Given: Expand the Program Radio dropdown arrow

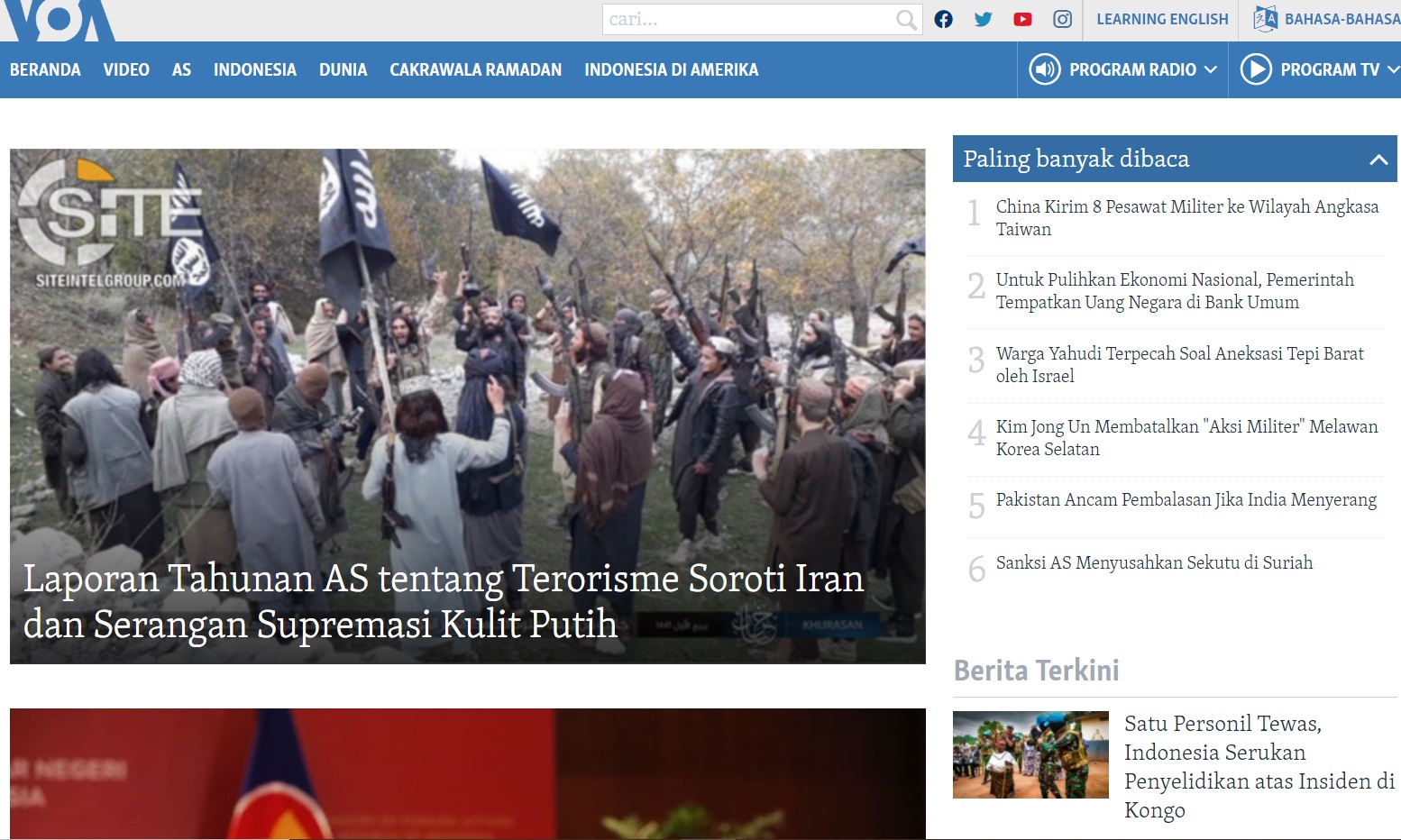Looking at the screenshot, I should [1210, 69].
